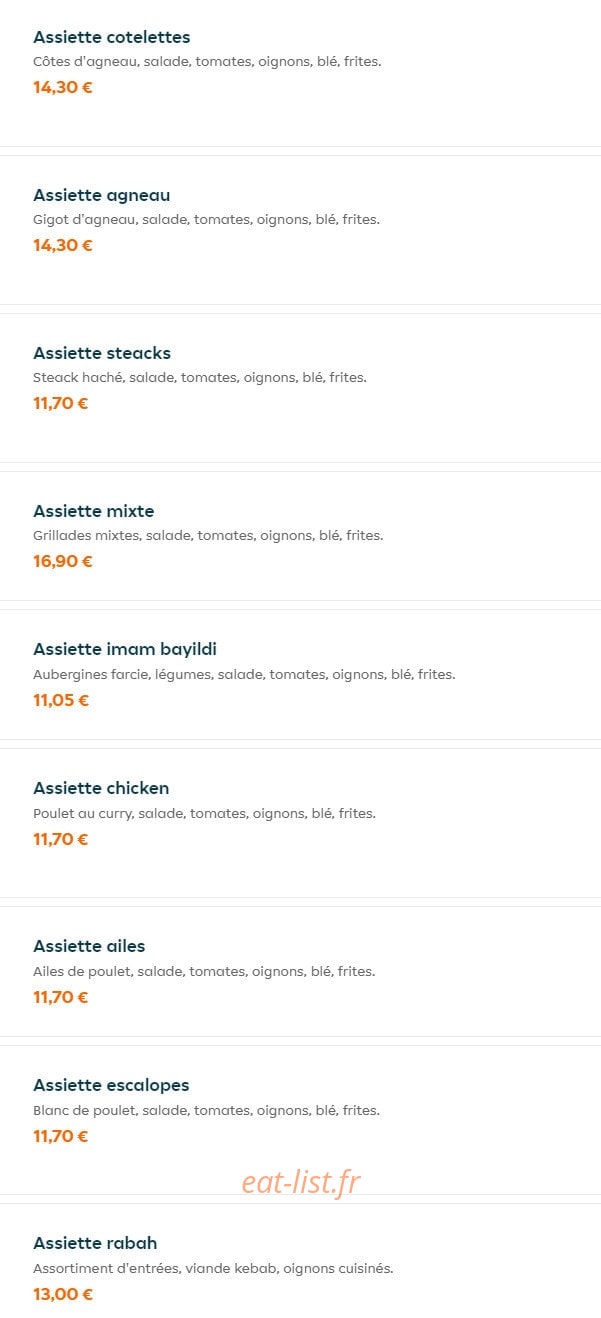Click the Grillades mixtes description line
601x1318 pixels.
pos(208,536)
